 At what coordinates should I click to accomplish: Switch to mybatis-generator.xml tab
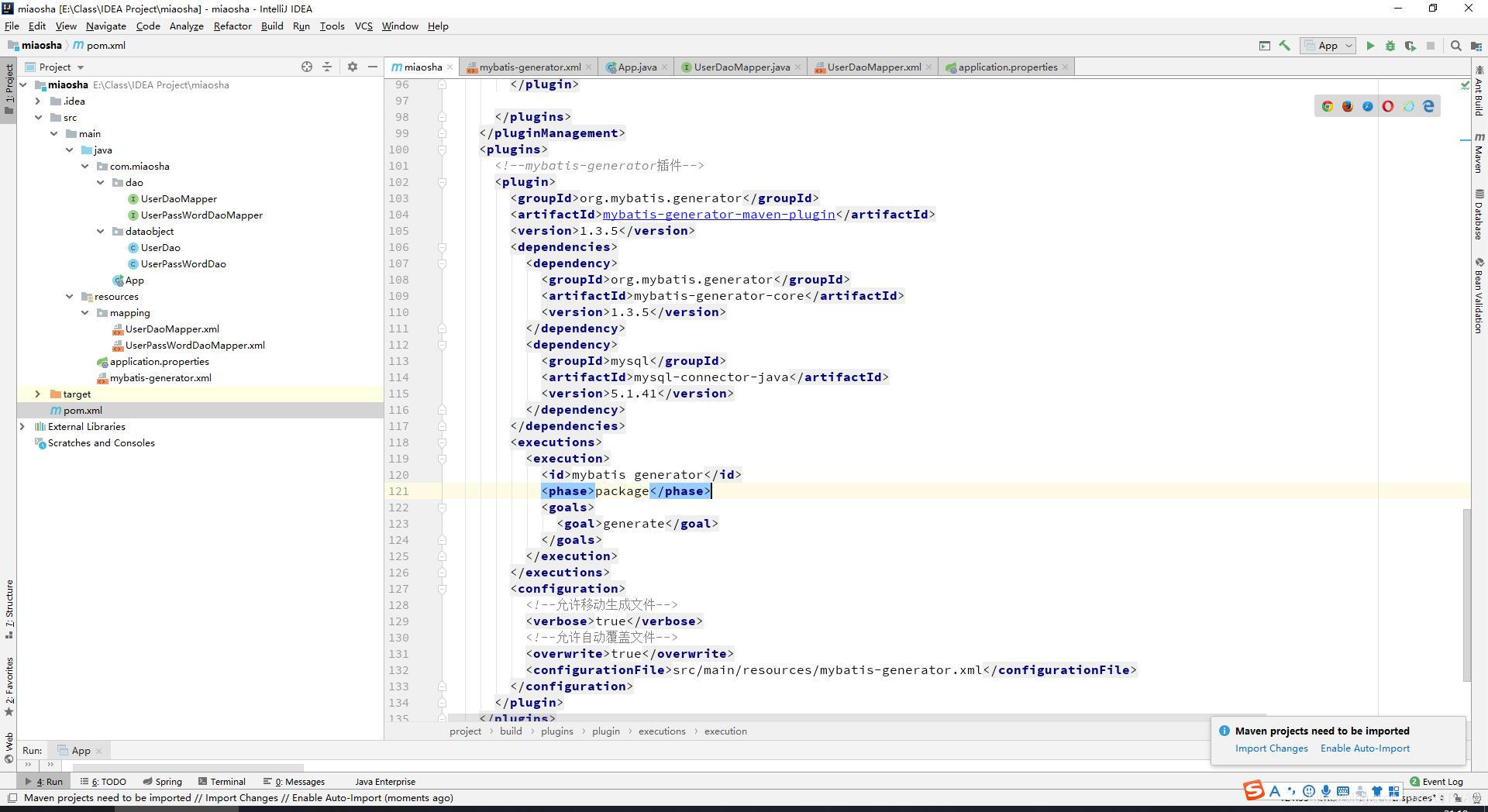pyautogui.click(x=529, y=67)
